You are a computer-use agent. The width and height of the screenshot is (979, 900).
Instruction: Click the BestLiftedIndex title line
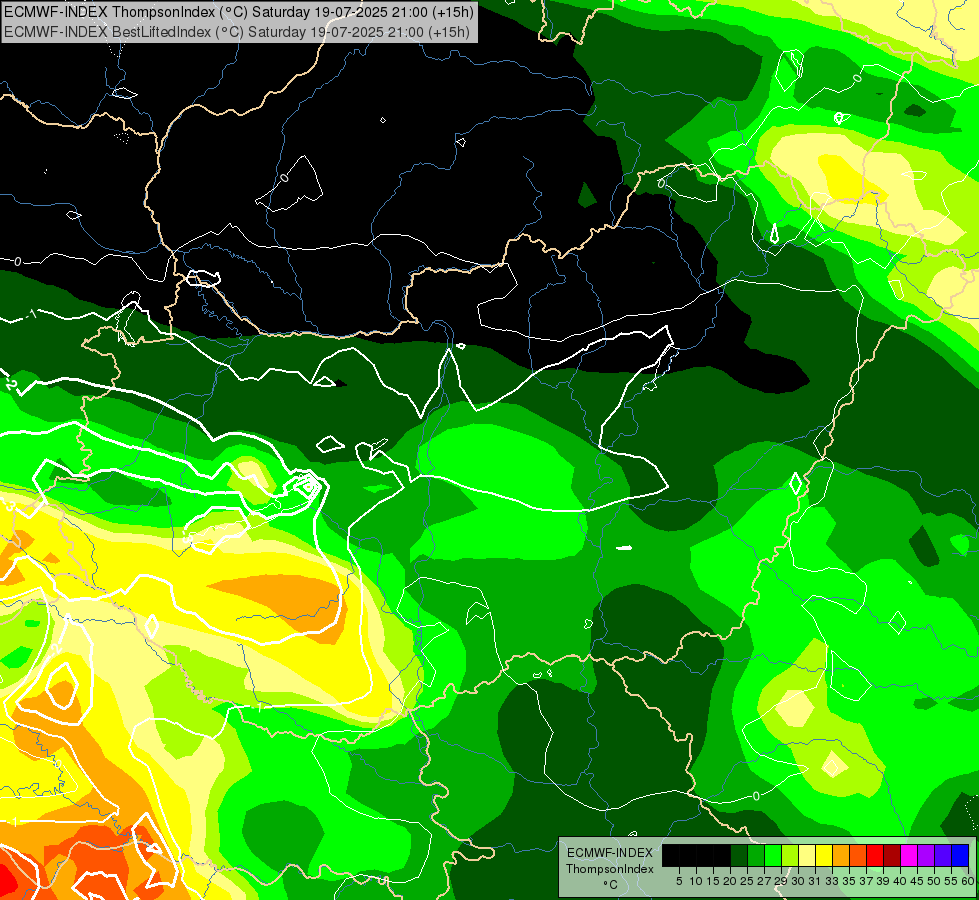[x=237, y=31]
